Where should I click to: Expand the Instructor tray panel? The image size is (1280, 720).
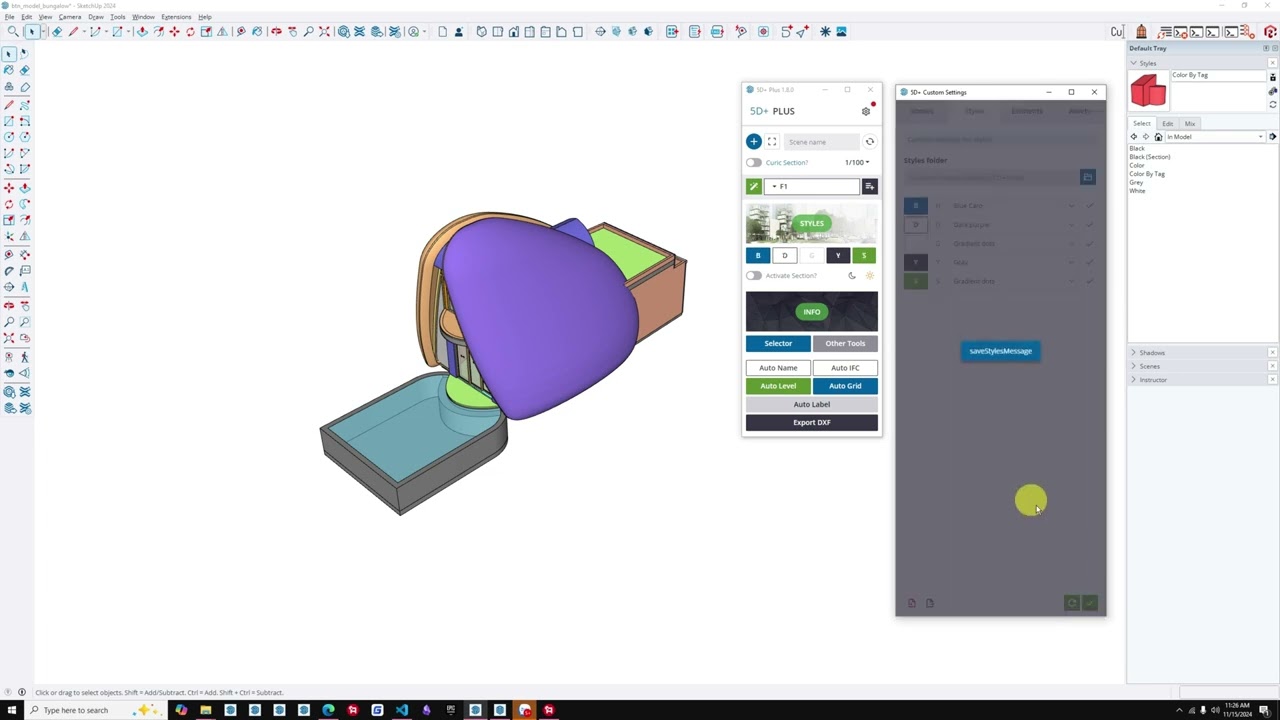[1134, 380]
